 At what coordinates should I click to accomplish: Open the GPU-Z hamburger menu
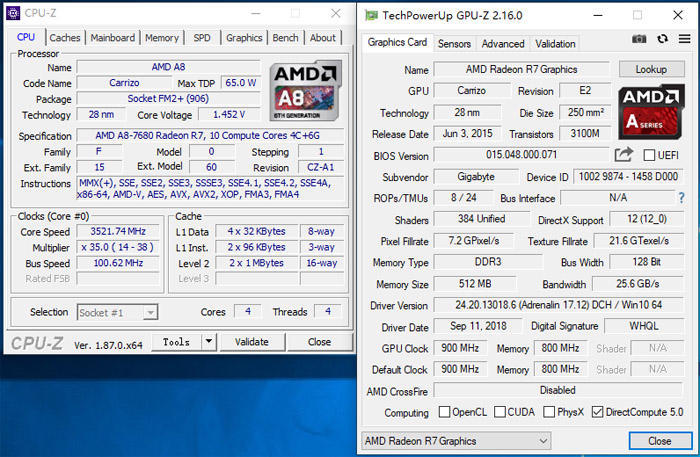click(684, 39)
